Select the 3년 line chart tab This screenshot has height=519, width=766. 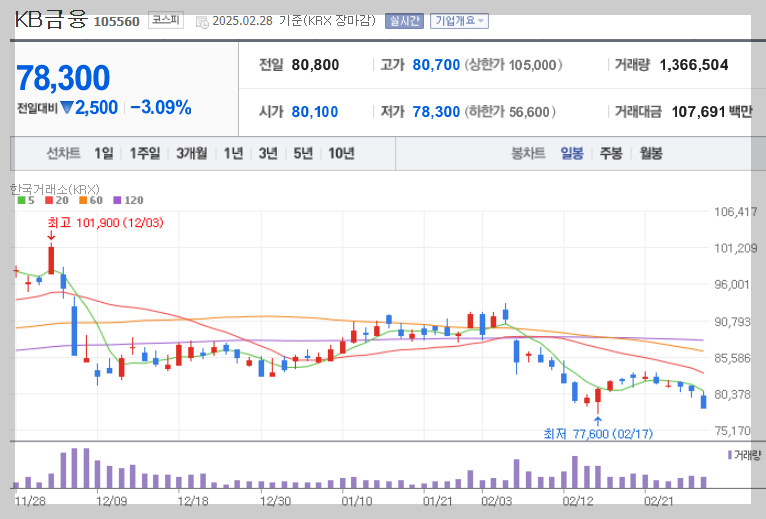click(x=268, y=153)
